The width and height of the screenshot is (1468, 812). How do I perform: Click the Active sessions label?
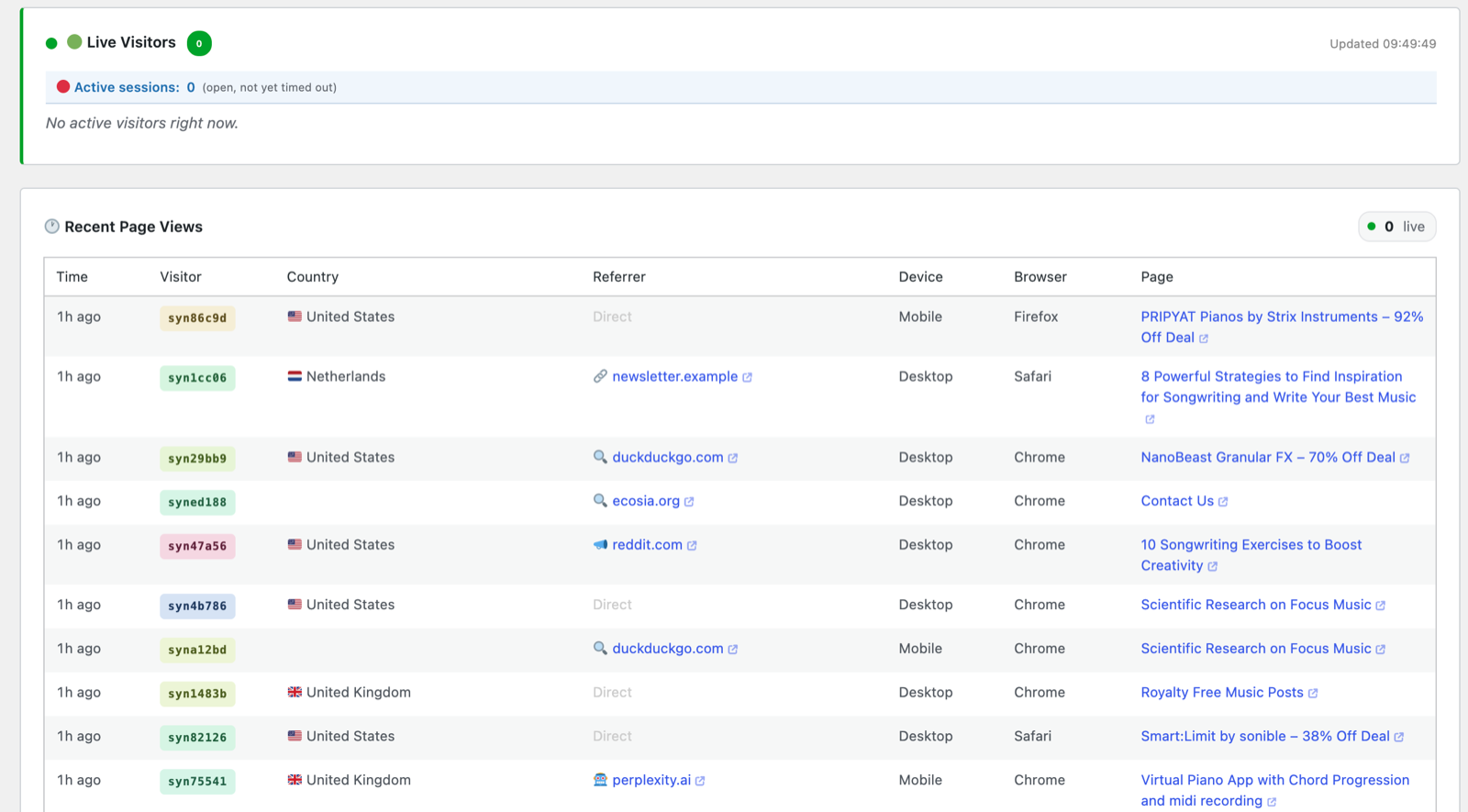coord(127,87)
